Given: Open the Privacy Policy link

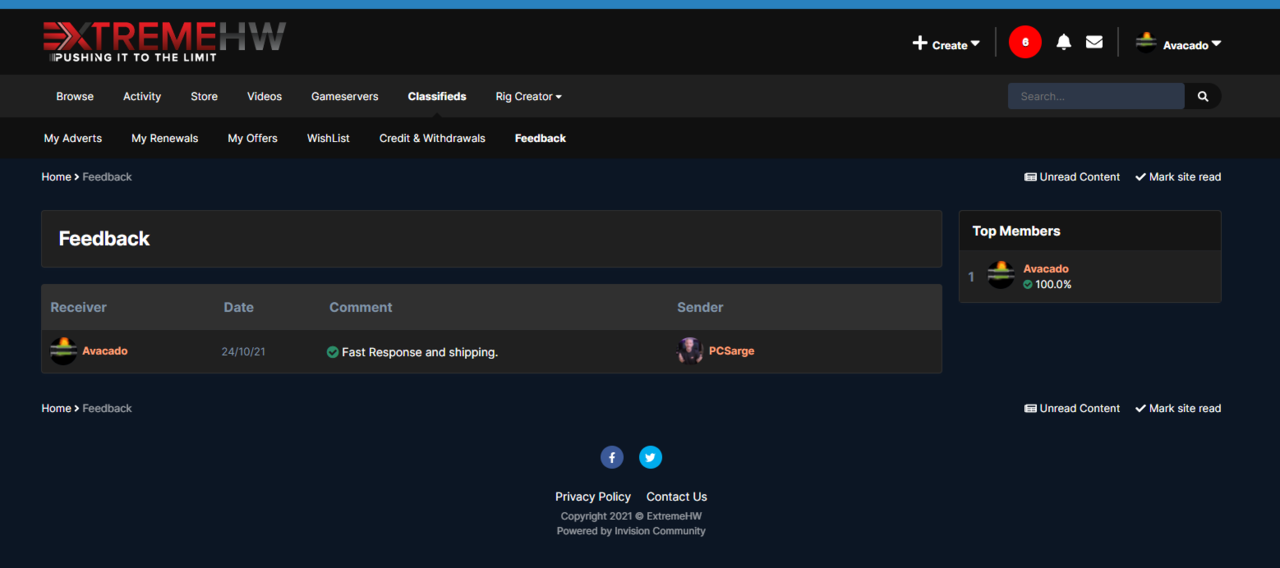Looking at the screenshot, I should (593, 496).
